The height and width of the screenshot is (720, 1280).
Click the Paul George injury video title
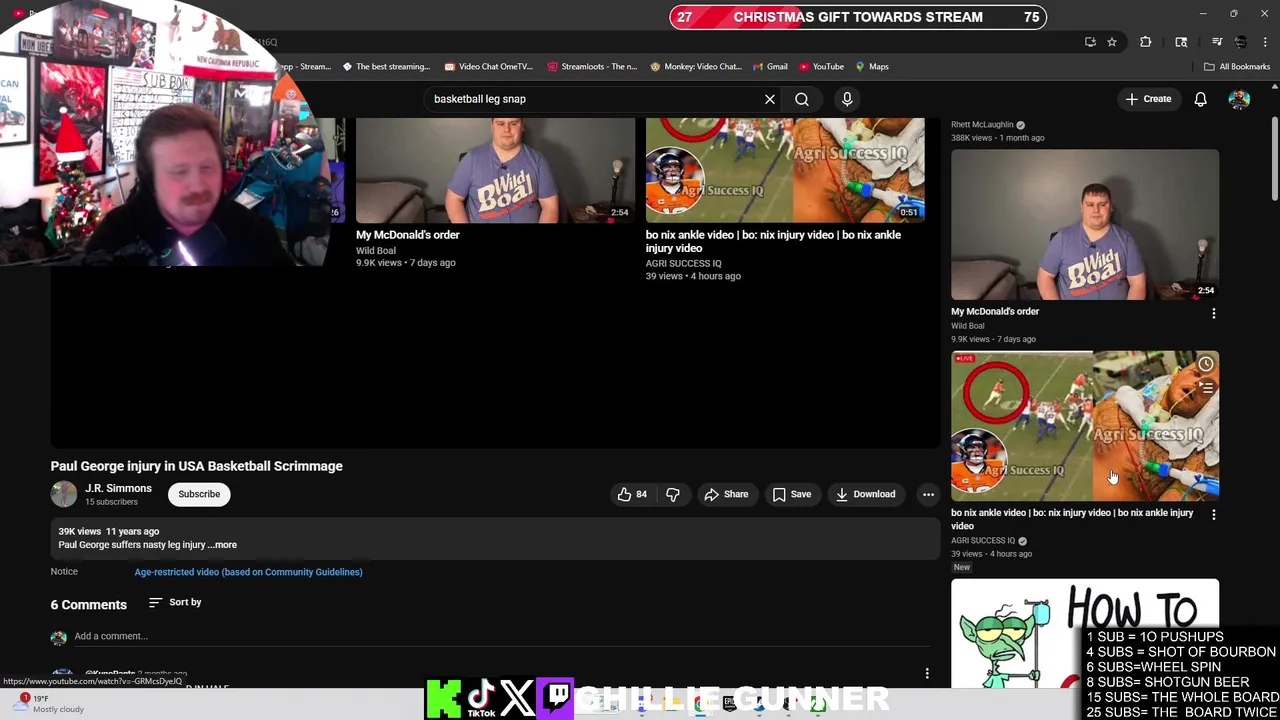197,466
